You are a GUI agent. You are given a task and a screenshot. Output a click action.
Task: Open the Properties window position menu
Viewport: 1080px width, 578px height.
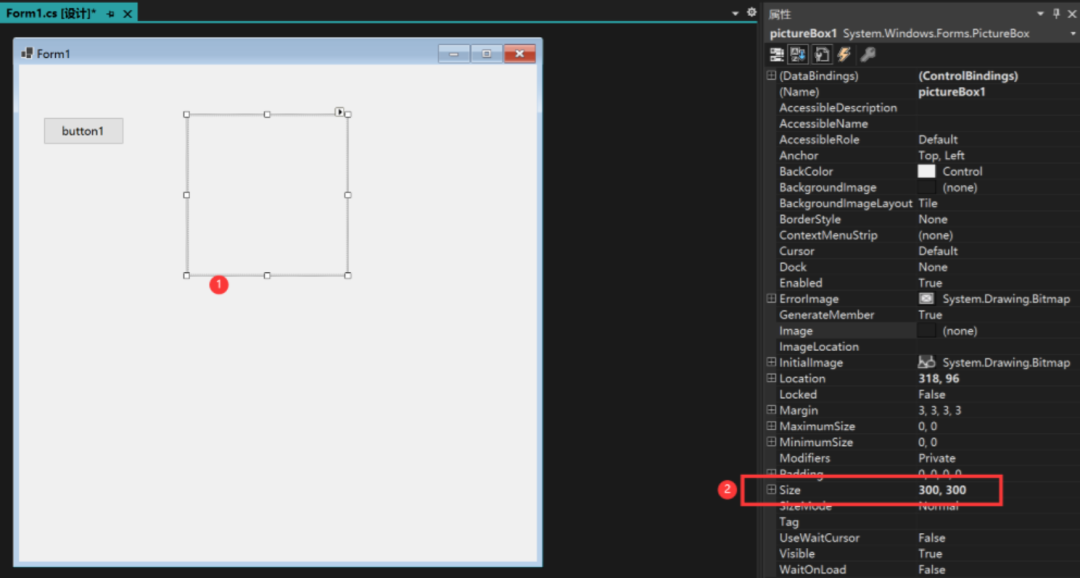[1042, 13]
